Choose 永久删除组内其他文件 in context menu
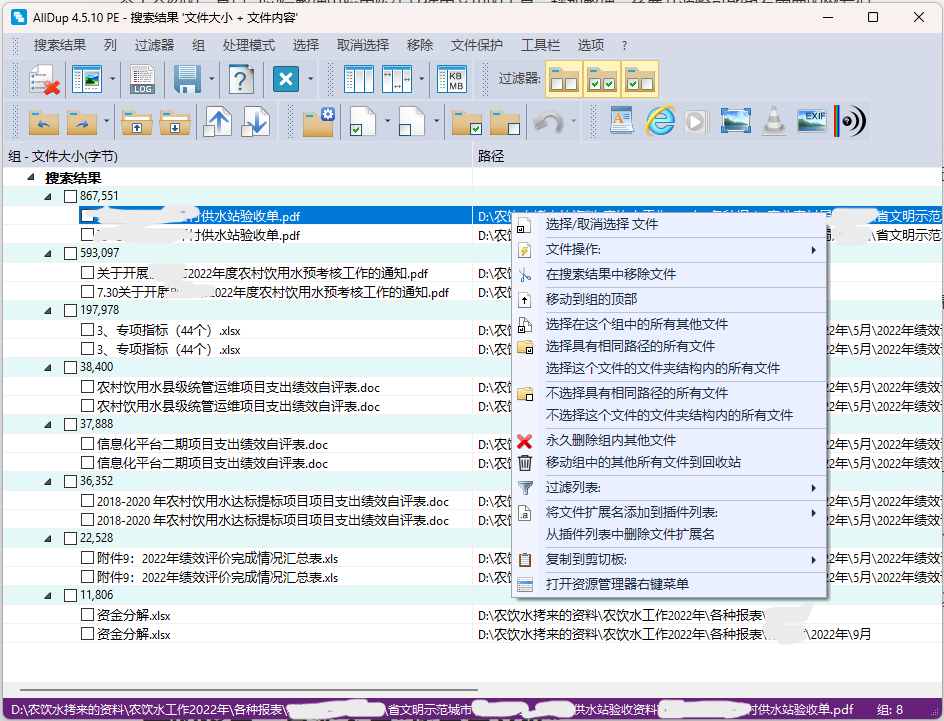Image resolution: width=944 pixels, height=721 pixels. point(669,441)
